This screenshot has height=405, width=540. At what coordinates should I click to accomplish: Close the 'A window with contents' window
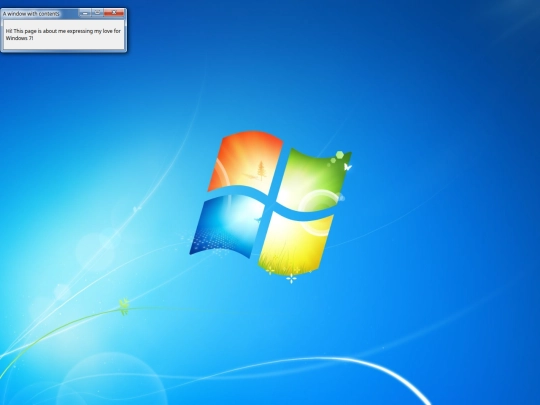pyautogui.click(x=114, y=13)
